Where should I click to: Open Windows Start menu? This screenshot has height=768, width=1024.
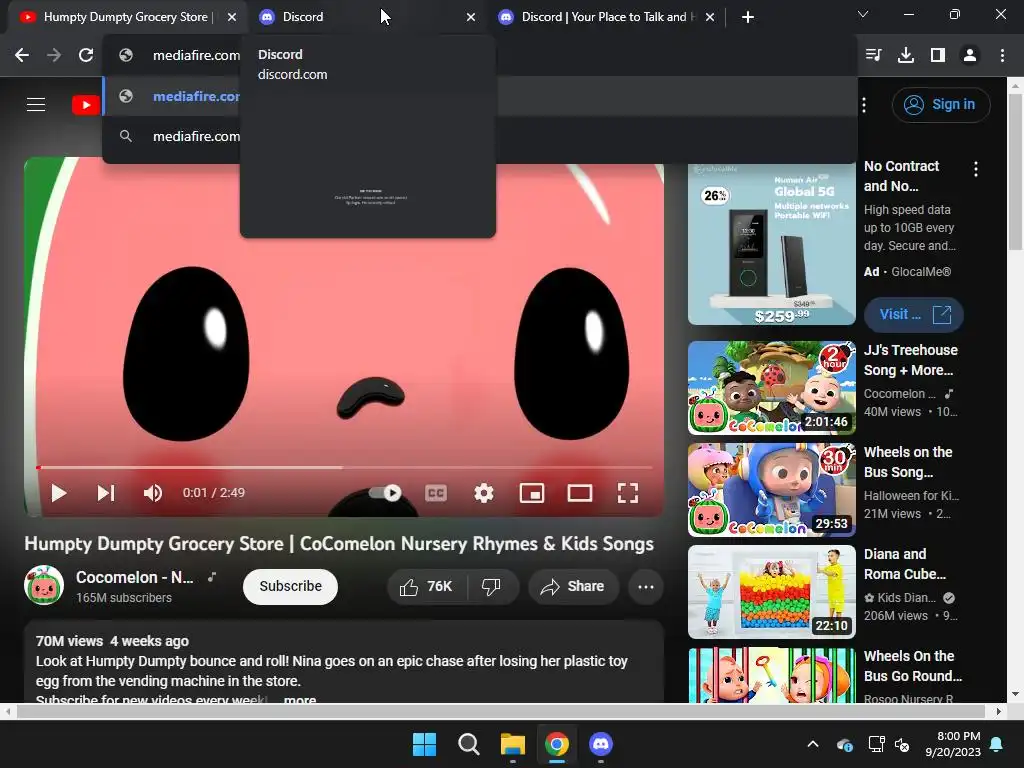(424, 744)
